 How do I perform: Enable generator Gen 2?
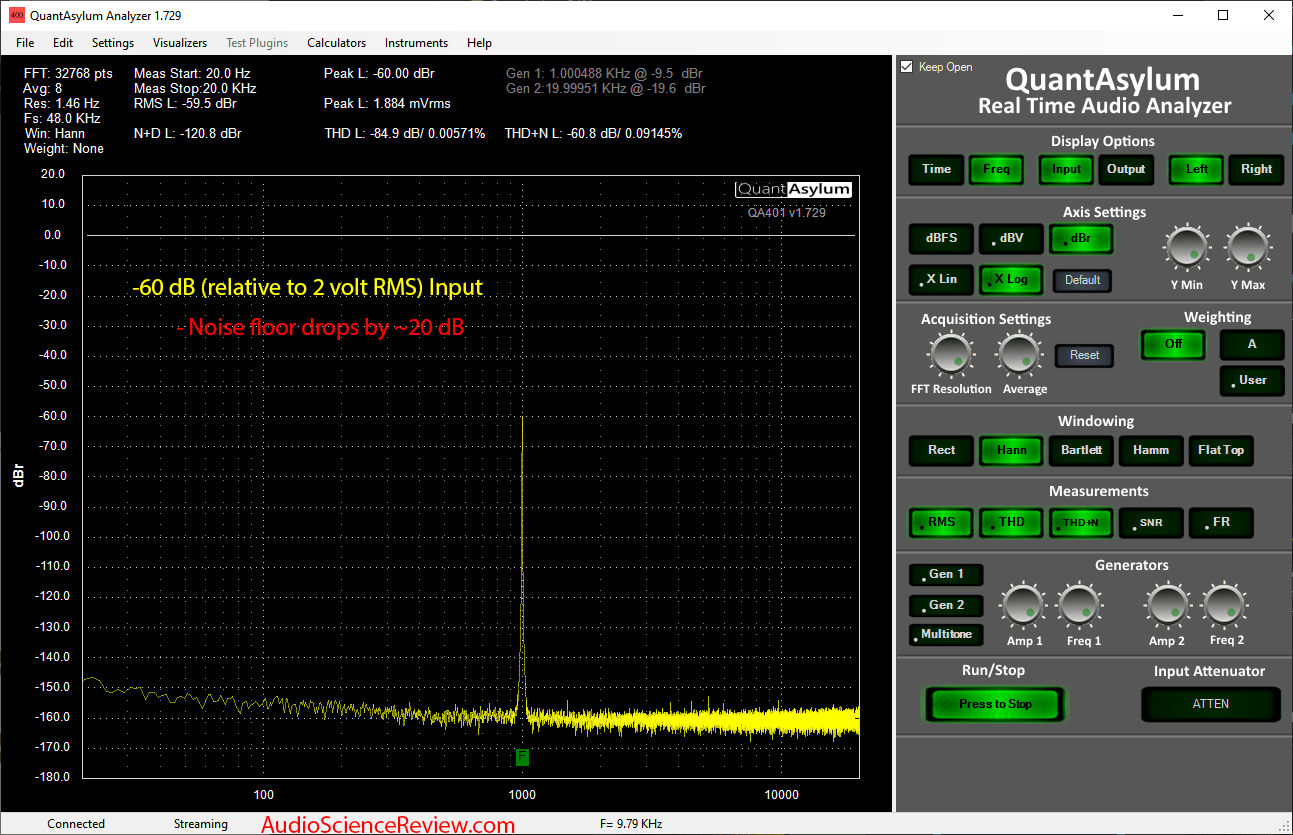(x=946, y=605)
